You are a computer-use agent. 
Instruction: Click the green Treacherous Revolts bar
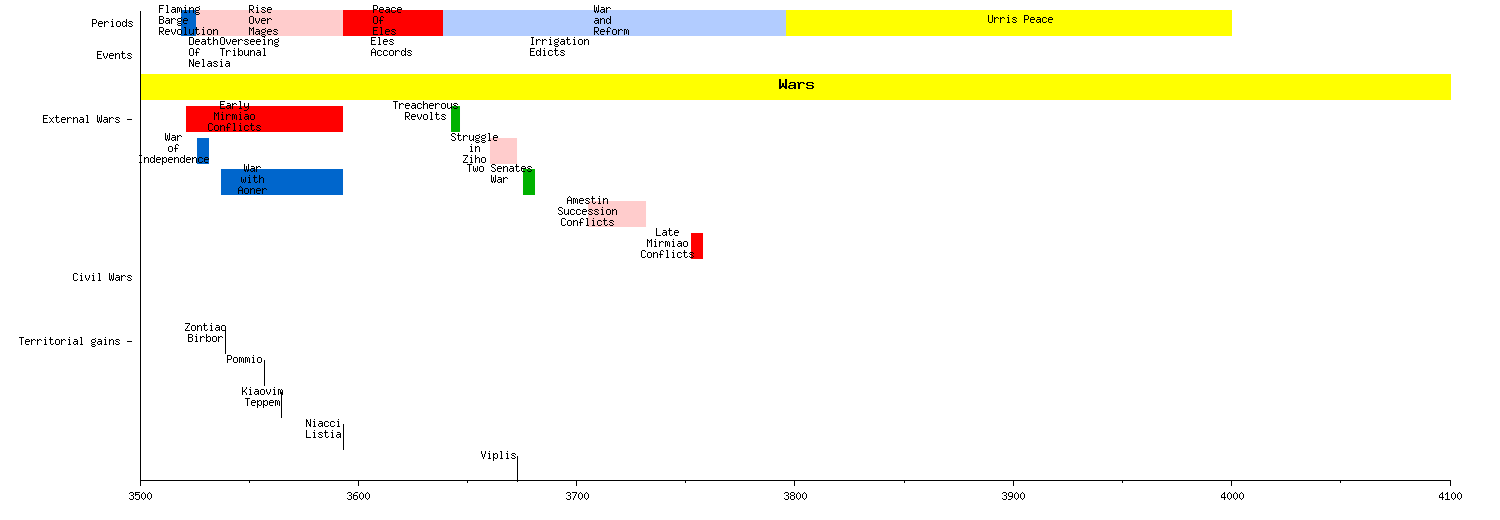[x=455, y=119]
